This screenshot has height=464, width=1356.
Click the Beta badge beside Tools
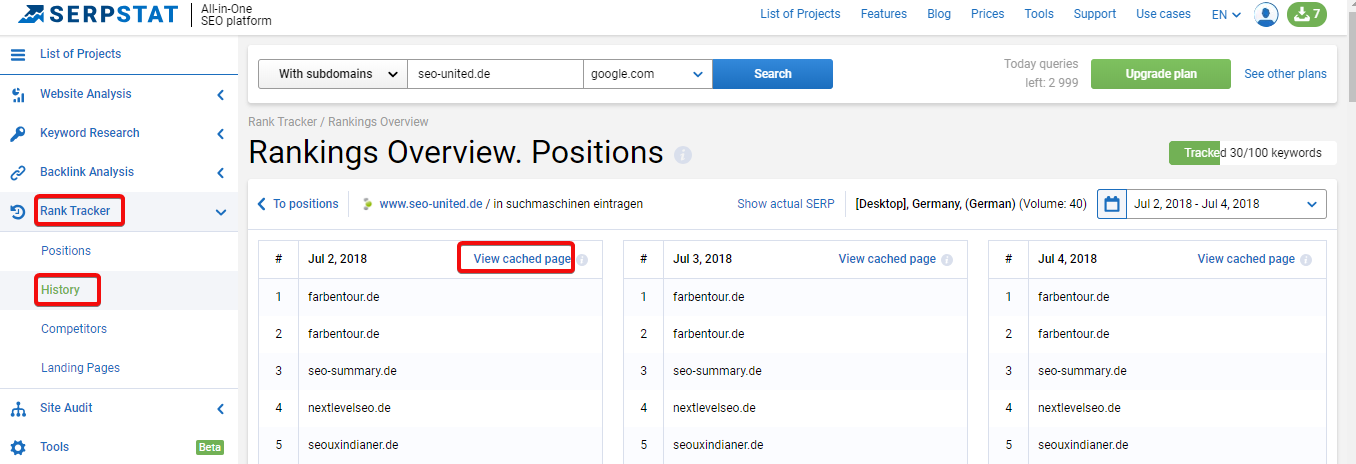tap(210, 447)
